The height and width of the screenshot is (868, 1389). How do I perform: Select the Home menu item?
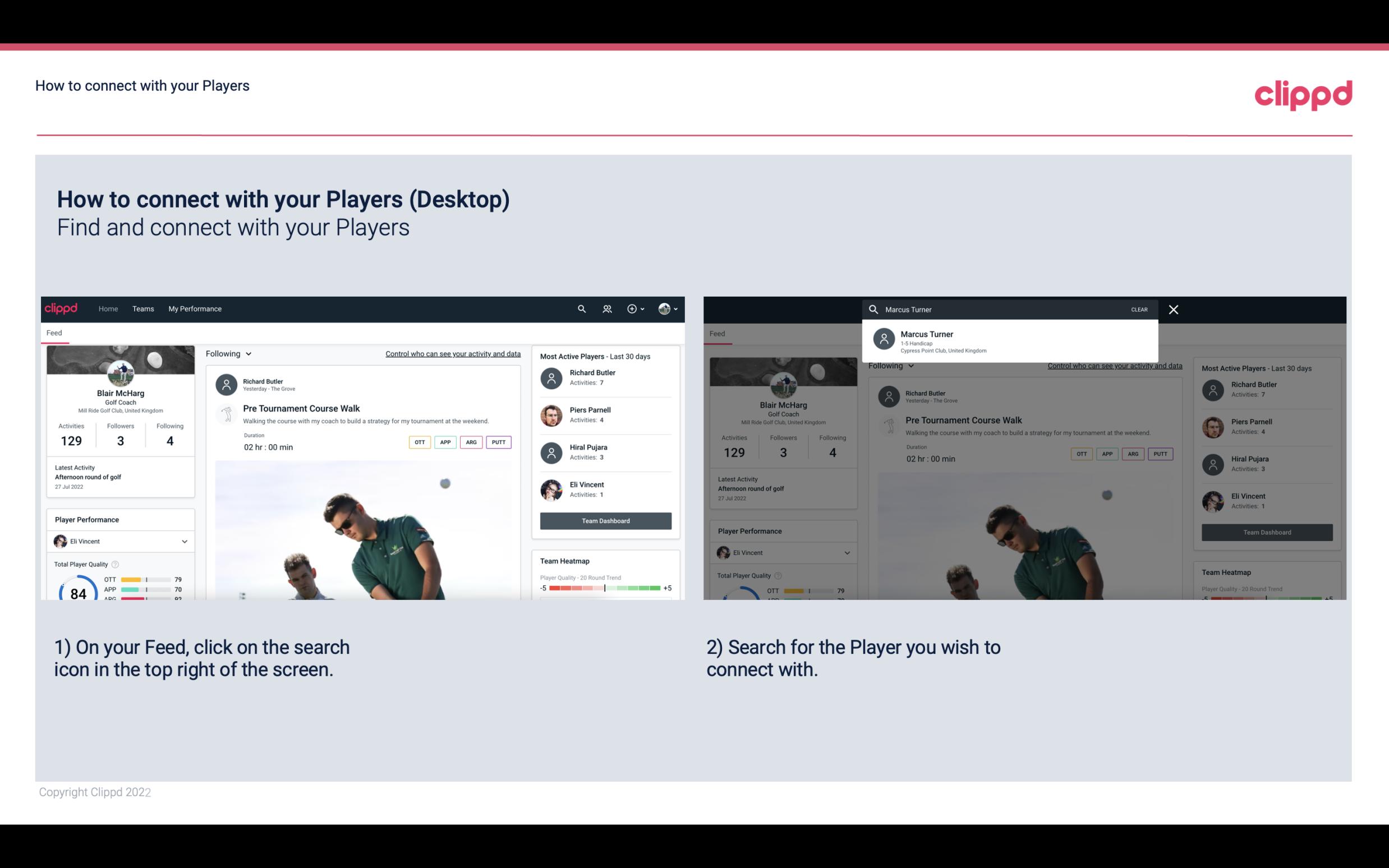[x=107, y=308]
